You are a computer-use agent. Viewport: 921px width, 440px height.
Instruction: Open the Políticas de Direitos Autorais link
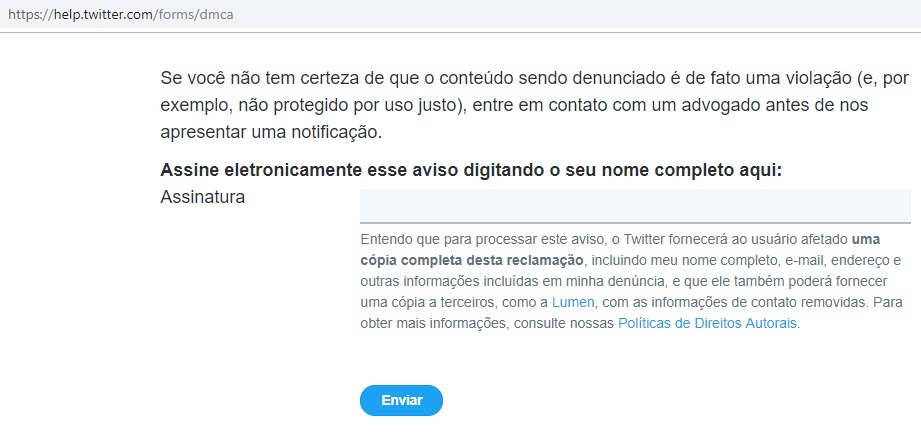tap(709, 324)
